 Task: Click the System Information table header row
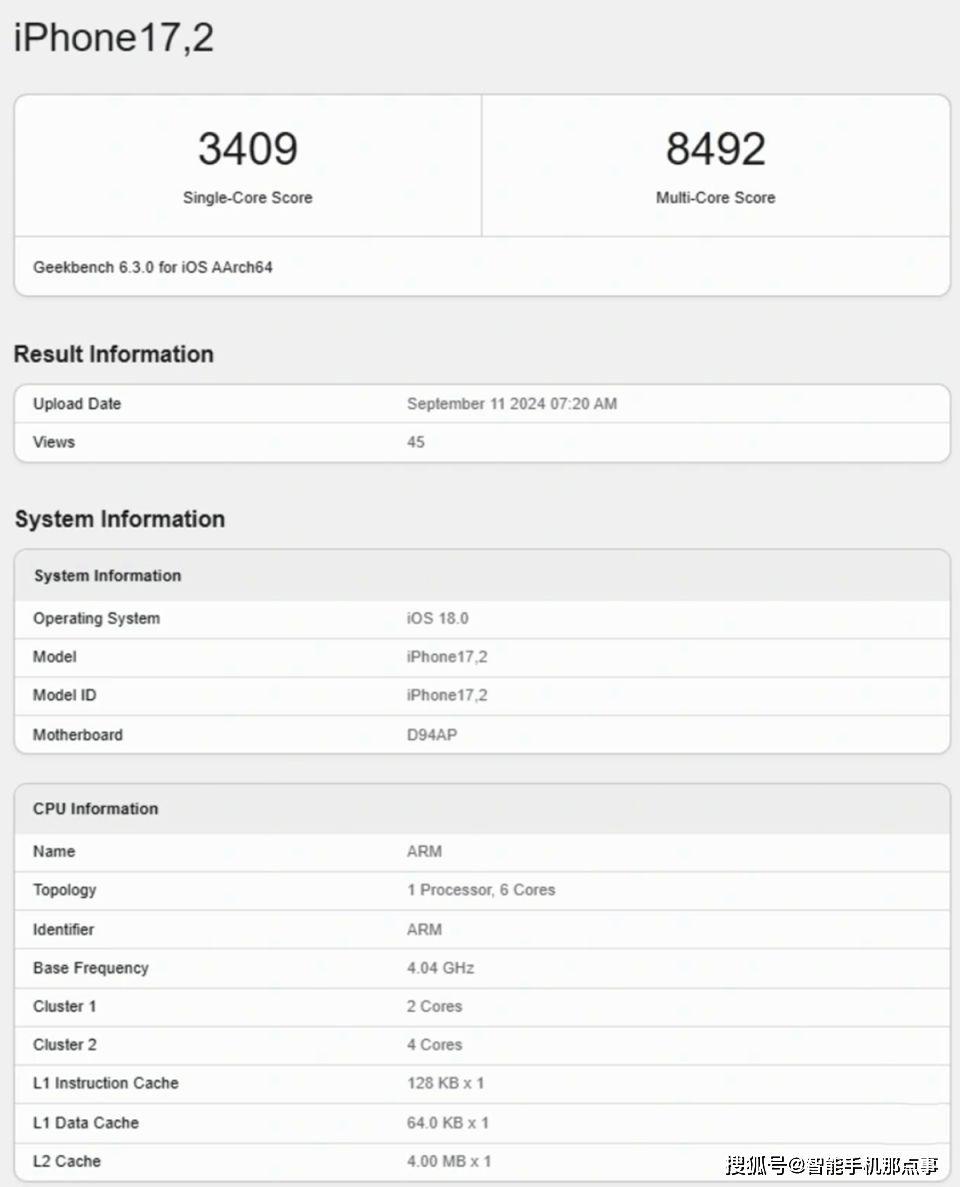point(482,575)
